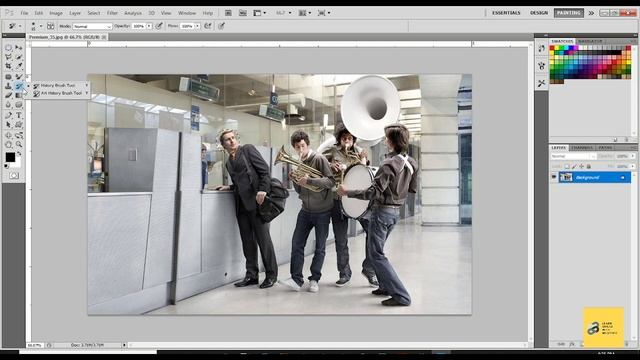Screen dimensions: 640x360
Task: Select the Magic Wand tool
Action: pos(19,57)
